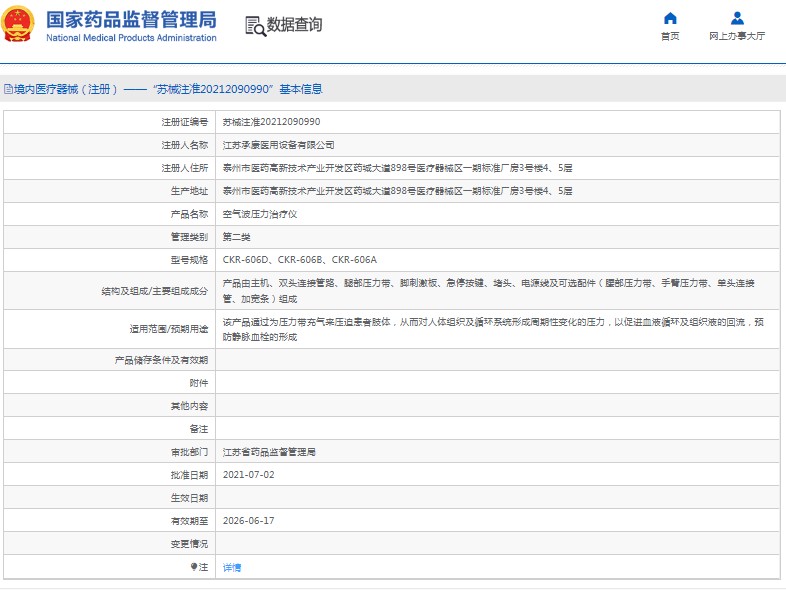Click the 其他内容 row label
The height and width of the screenshot is (590, 786).
pos(189,406)
